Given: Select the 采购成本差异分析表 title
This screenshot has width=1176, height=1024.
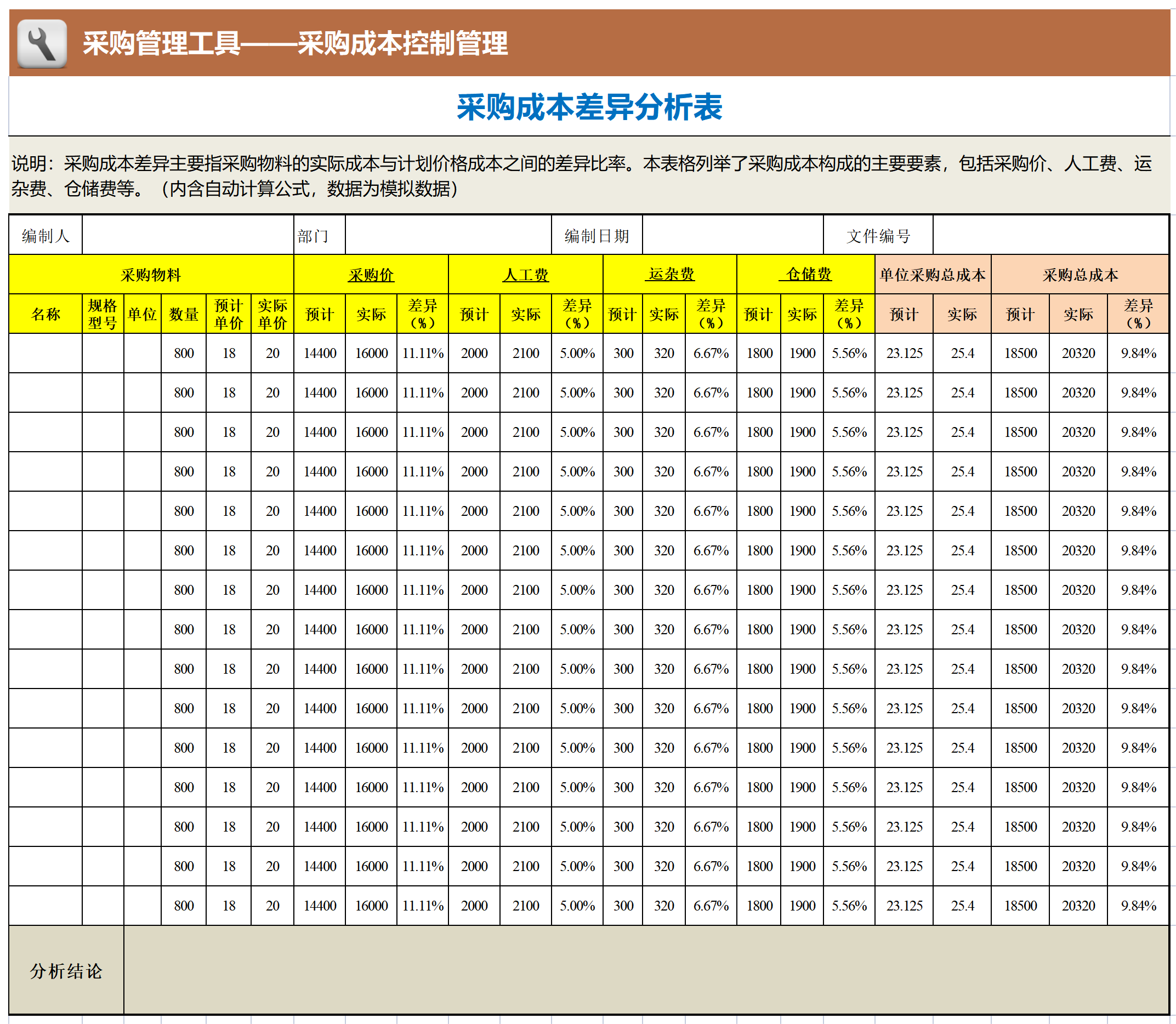Looking at the screenshot, I should [589, 107].
